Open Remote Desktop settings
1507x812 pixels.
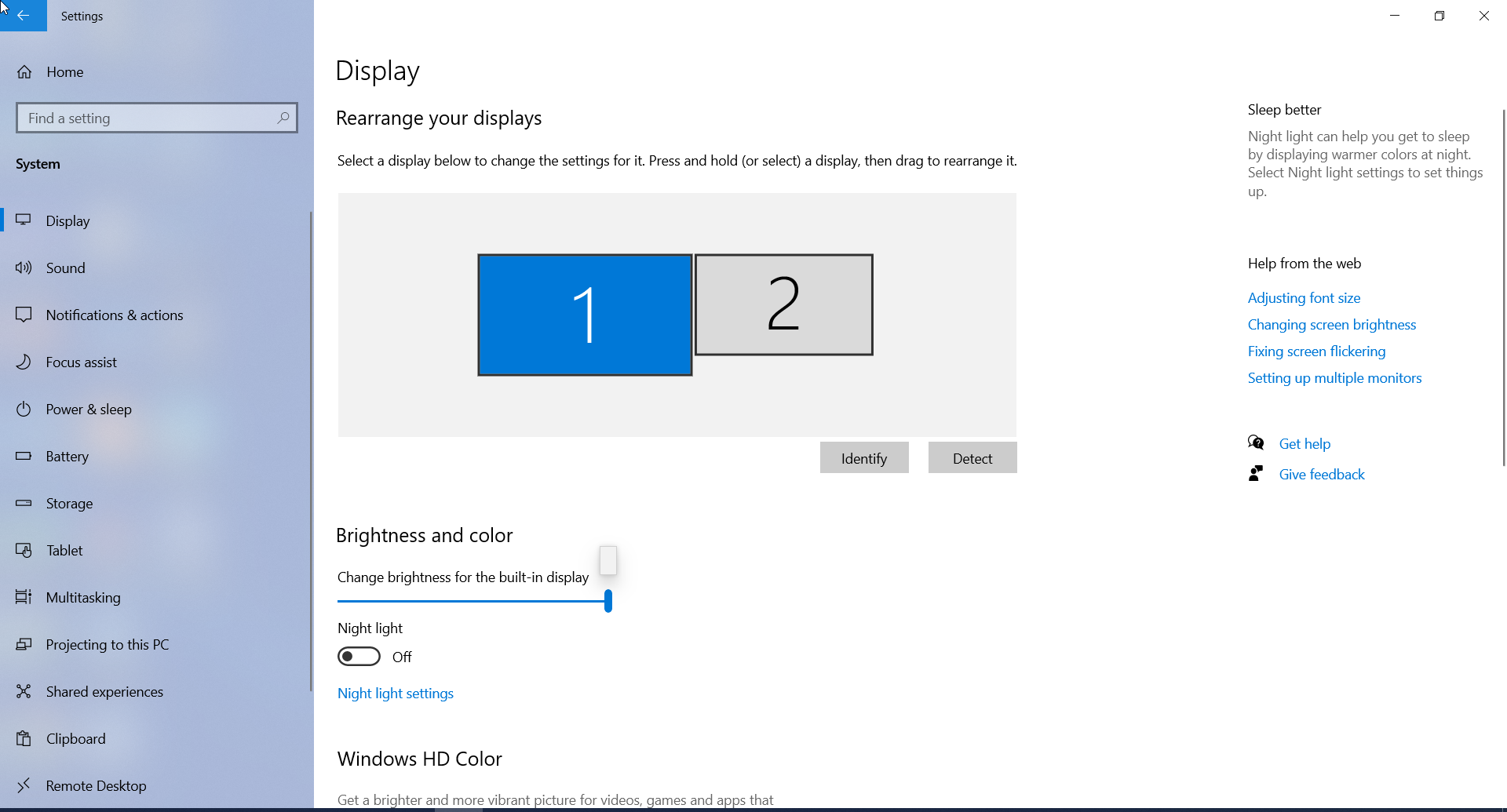coord(157,785)
